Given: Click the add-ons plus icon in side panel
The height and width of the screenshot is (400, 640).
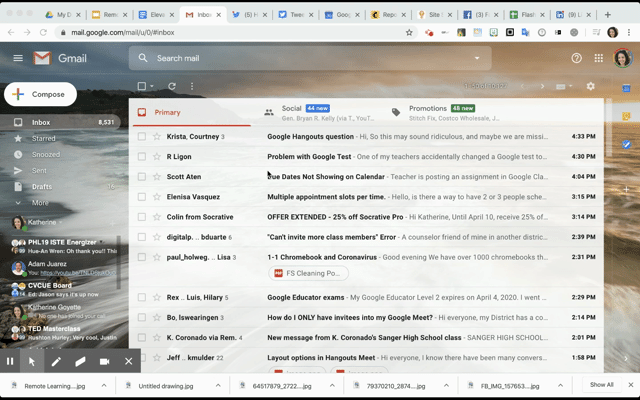Looking at the screenshot, I should tap(626, 189).
